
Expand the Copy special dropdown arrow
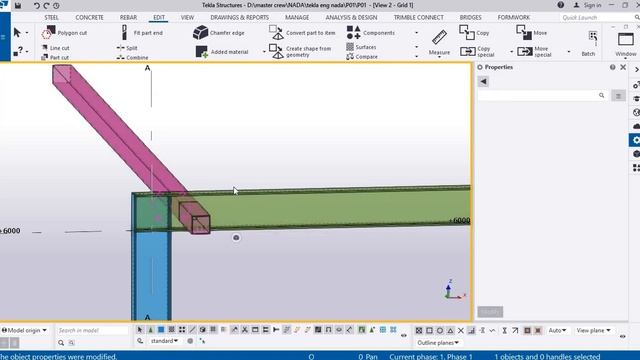(x=511, y=52)
